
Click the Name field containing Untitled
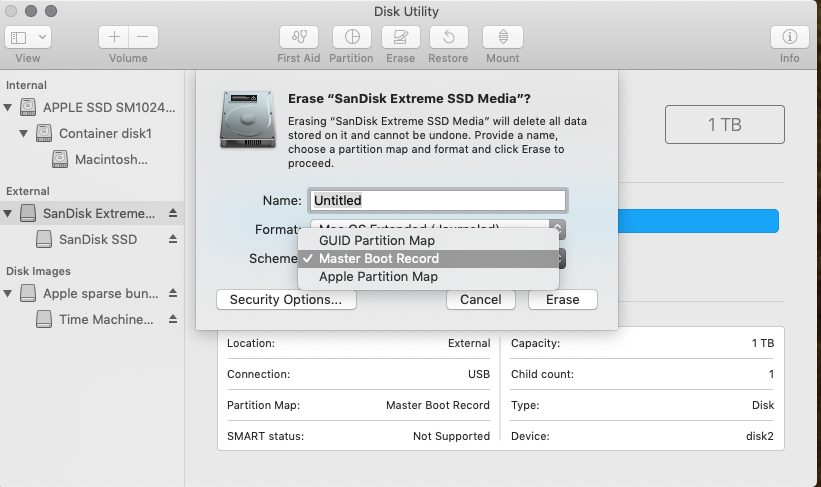438,201
